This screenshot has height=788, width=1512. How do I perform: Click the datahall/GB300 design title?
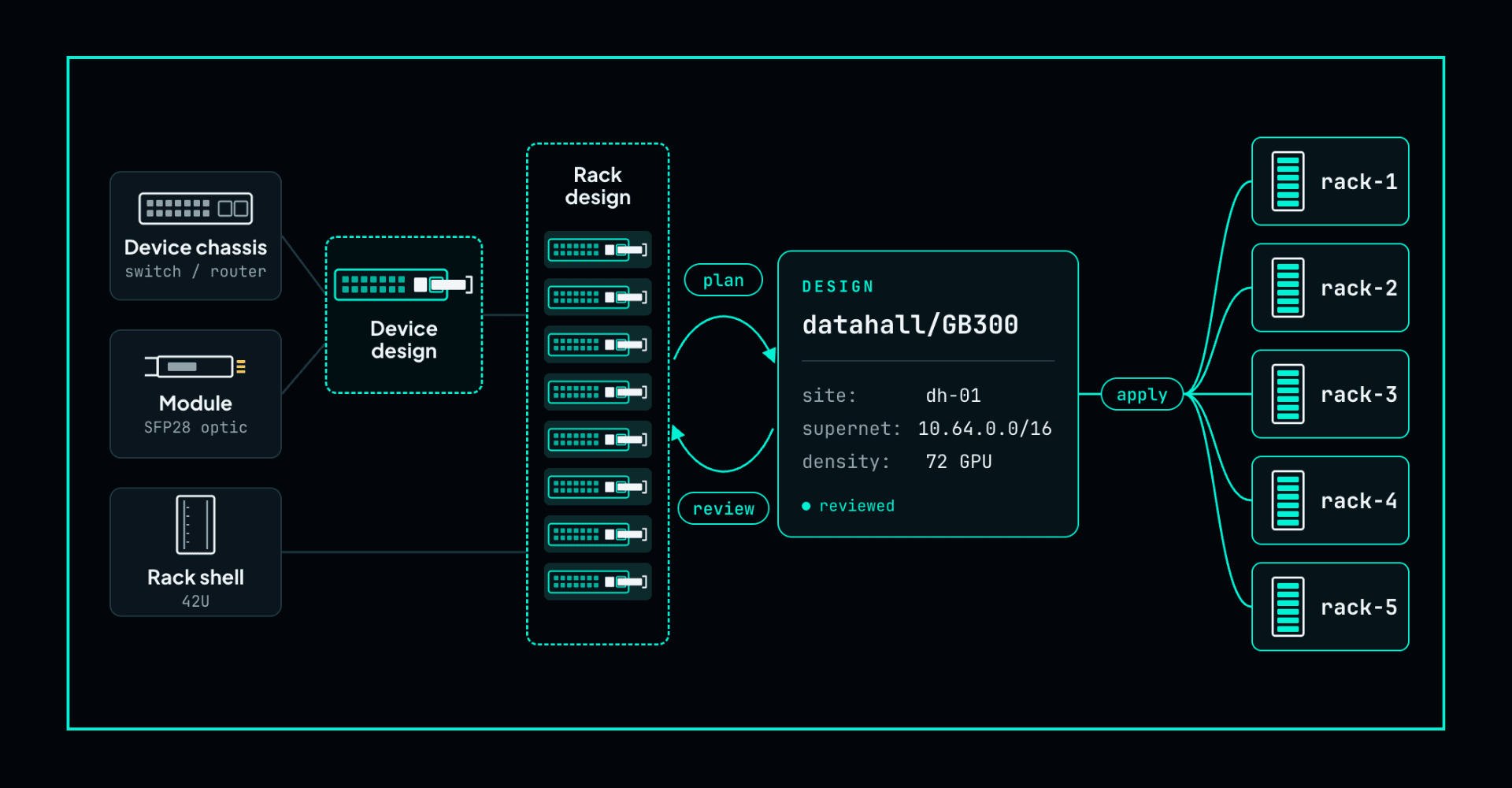[910, 325]
